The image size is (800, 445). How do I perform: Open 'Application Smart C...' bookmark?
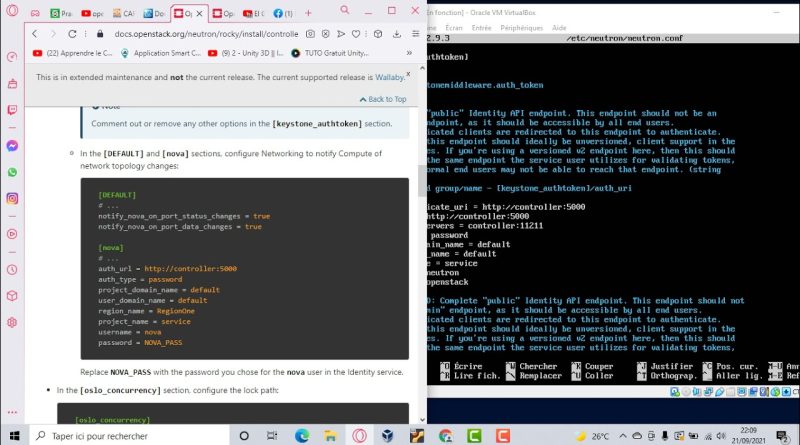[x=161, y=53]
